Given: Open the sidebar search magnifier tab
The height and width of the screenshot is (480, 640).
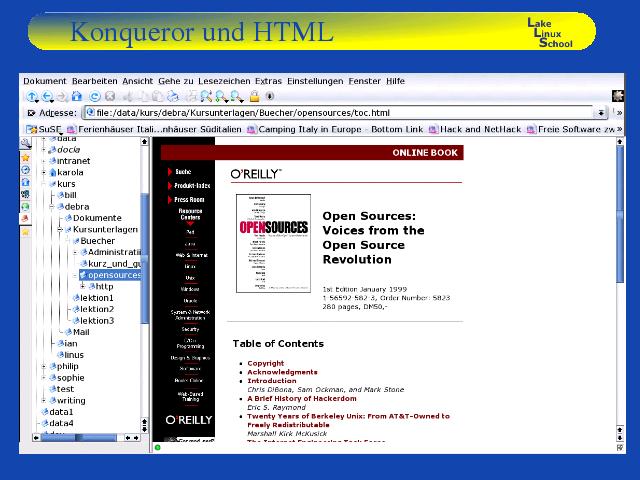Looking at the screenshot, I should [25, 143].
